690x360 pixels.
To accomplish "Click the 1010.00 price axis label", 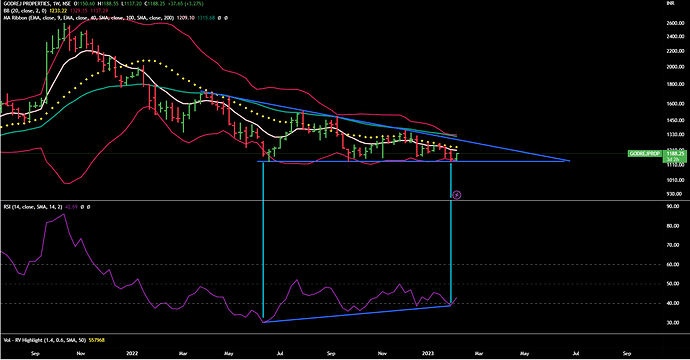I will point(675,180).
